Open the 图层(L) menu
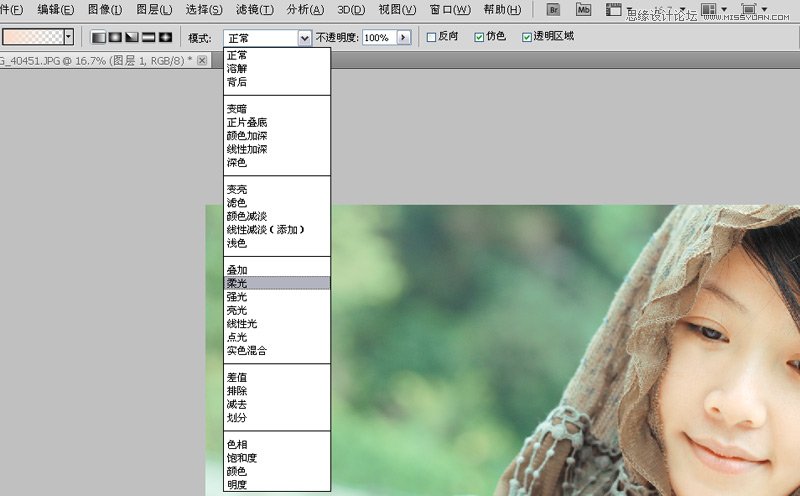Image resolution: width=800 pixels, height=496 pixels. coord(154,10)
